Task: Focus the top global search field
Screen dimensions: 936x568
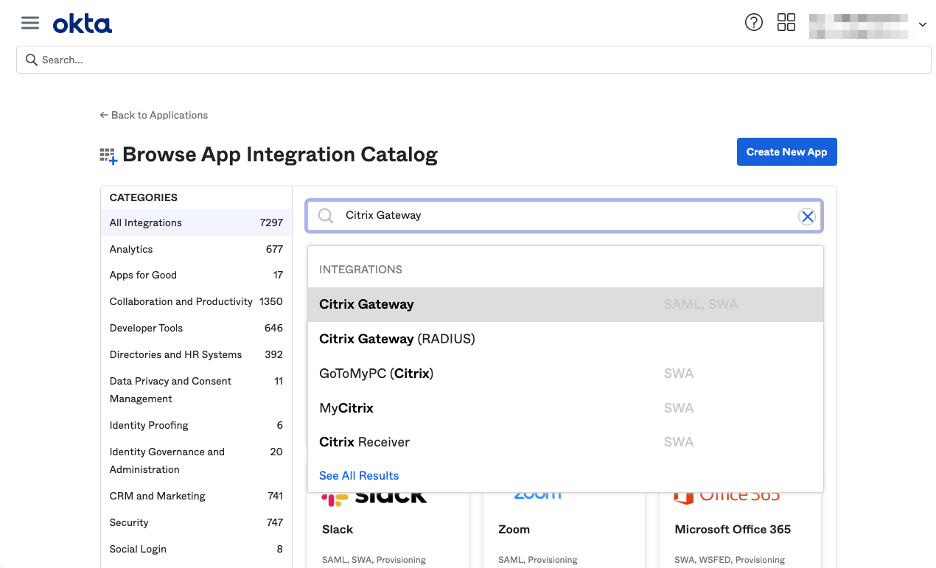Action: pyautogui.click(x=480, y=60)
